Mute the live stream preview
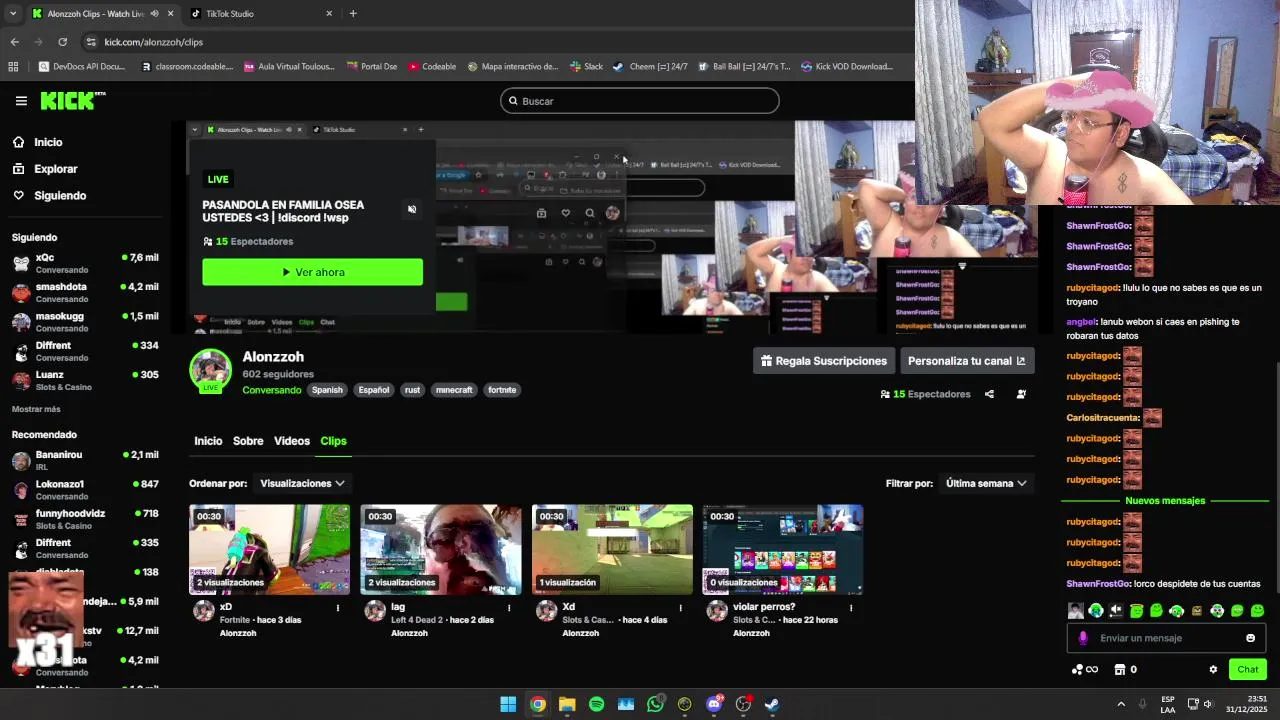The image size is (1280, 720). pos(412,209)
